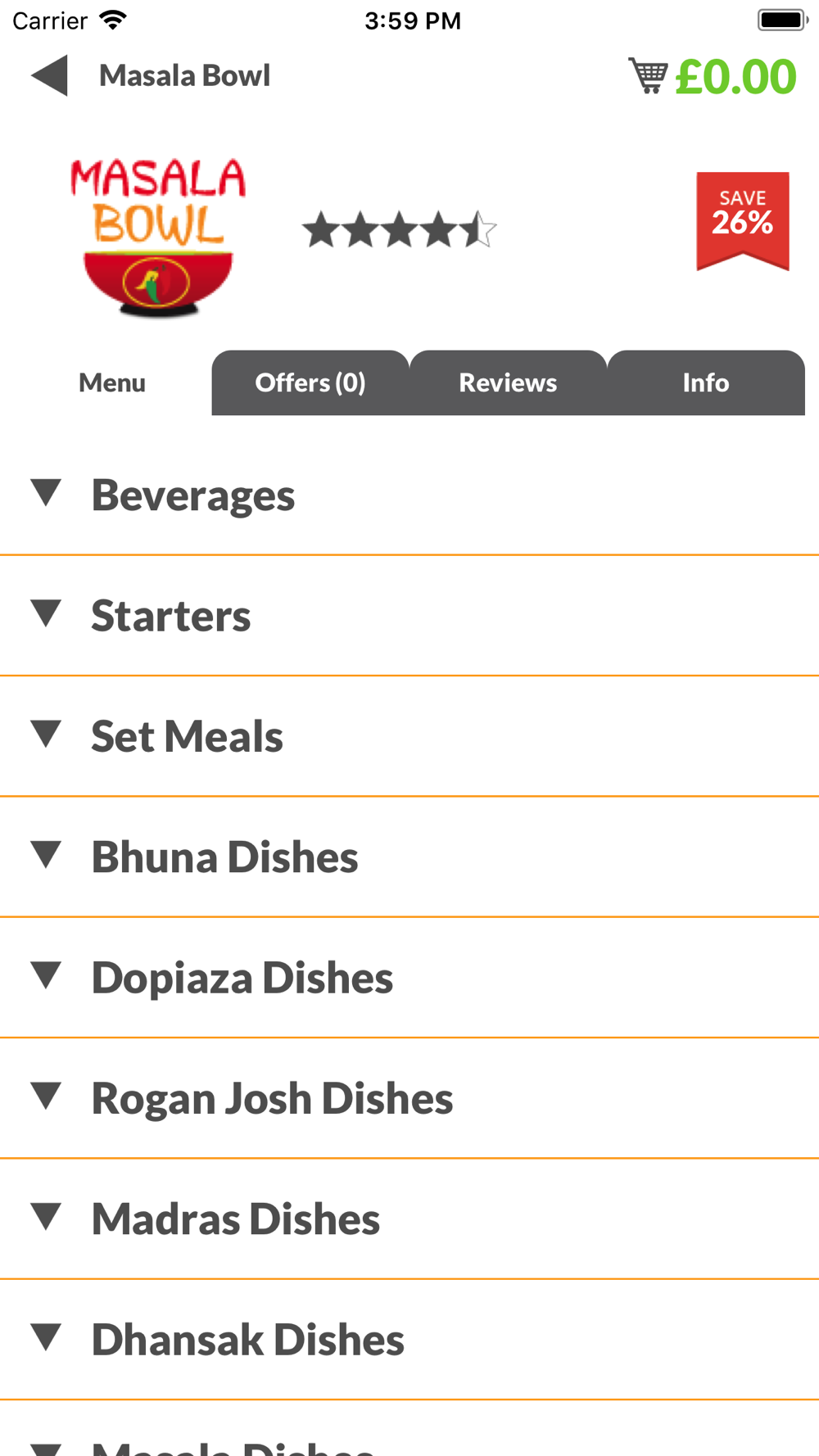Switch to the Menu tab

(x=112, y=382)
